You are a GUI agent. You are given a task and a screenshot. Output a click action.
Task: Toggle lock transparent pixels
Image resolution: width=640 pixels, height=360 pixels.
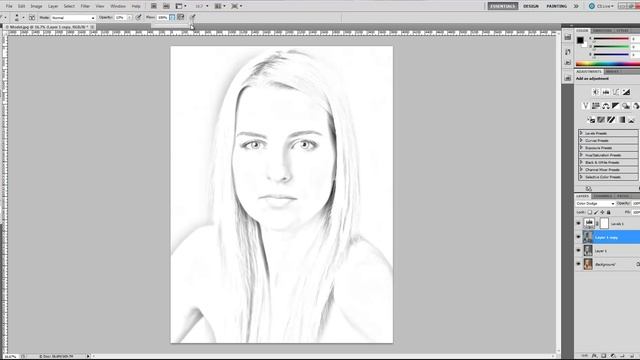[x=590, y=212]
